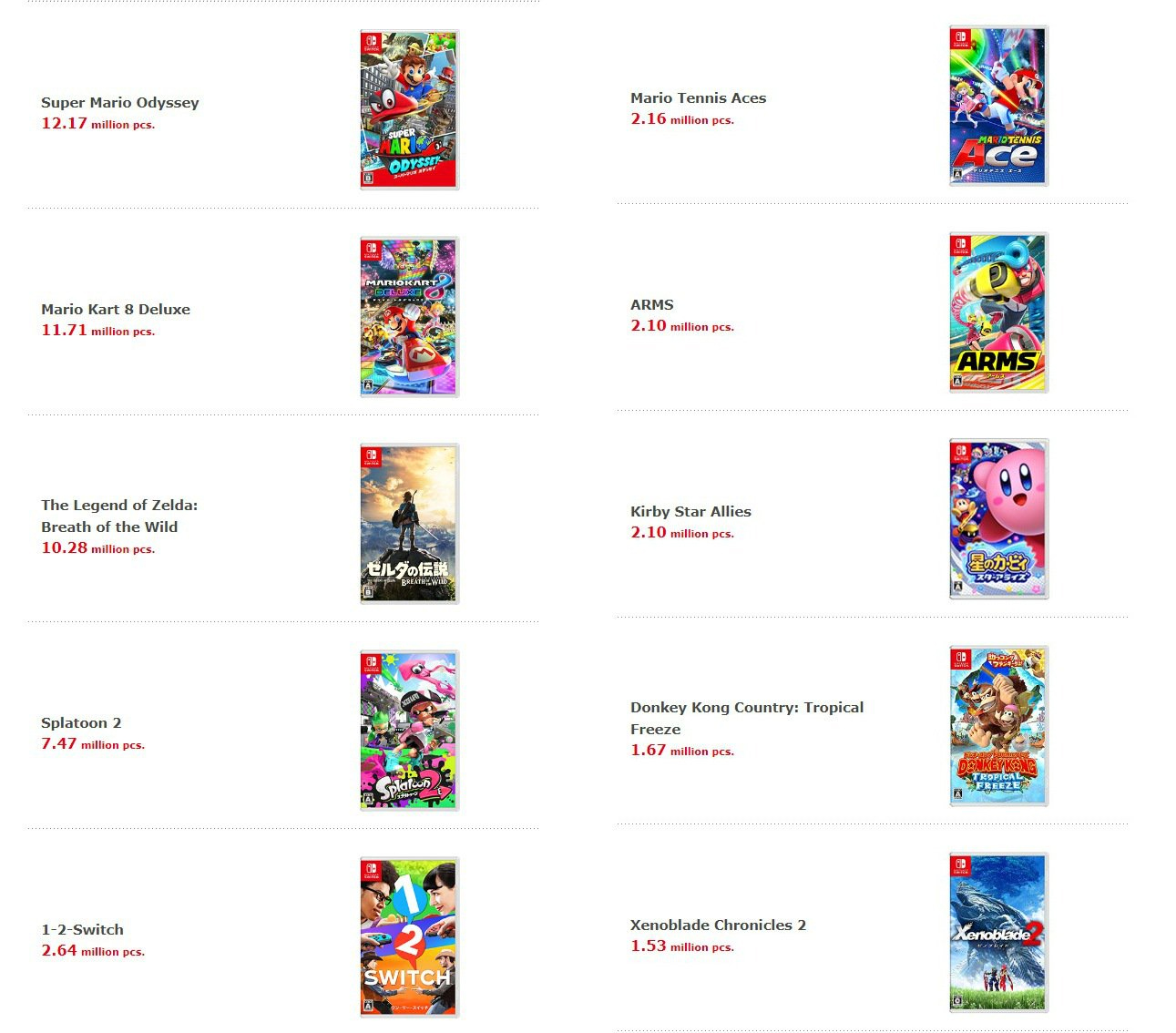
Task: Select the Kirby Star Allies title
Action: coord(690,512)
